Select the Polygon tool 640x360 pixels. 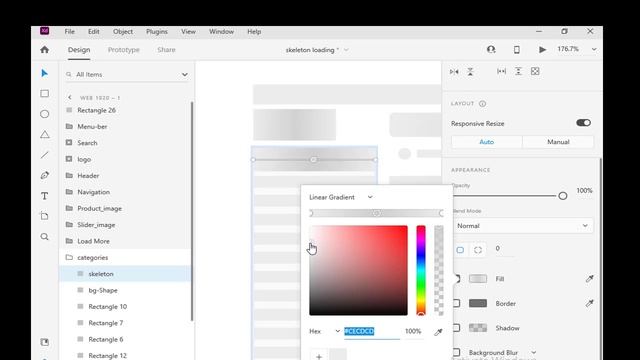click(44, 134)
